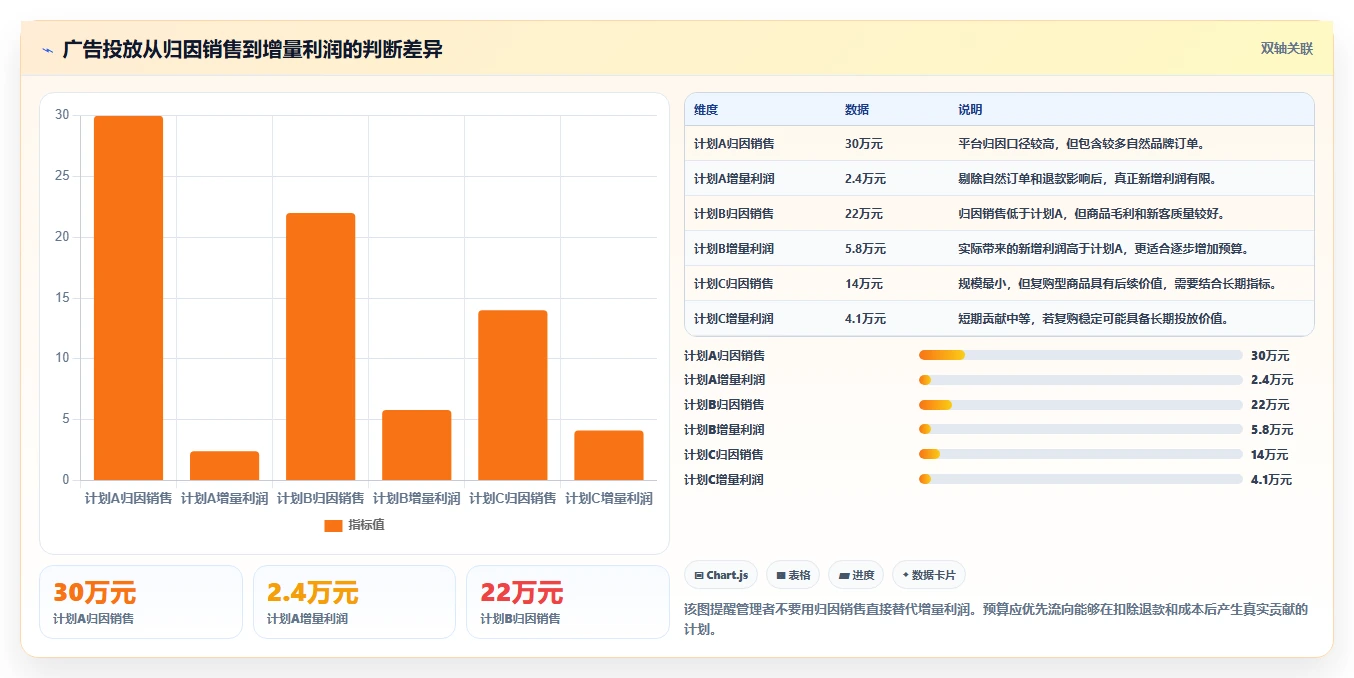The width and height of the screenshot is (1354, 678).
Task: Click y-axis value 30
Action: coord(62,115)
